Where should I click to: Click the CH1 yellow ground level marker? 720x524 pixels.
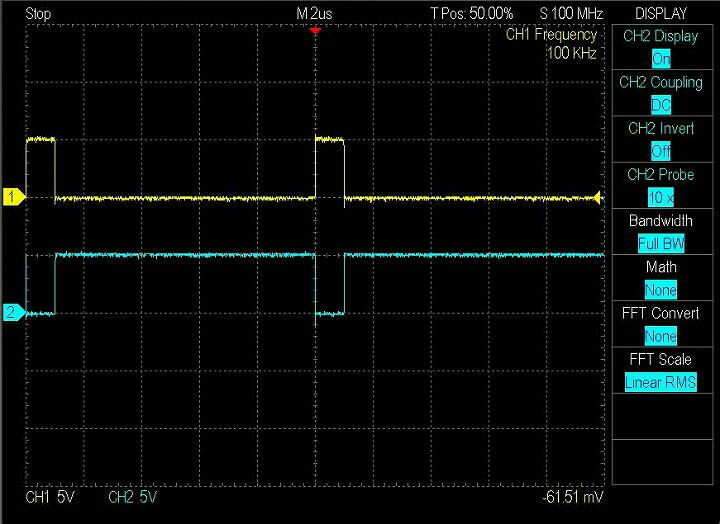(14, 197)
